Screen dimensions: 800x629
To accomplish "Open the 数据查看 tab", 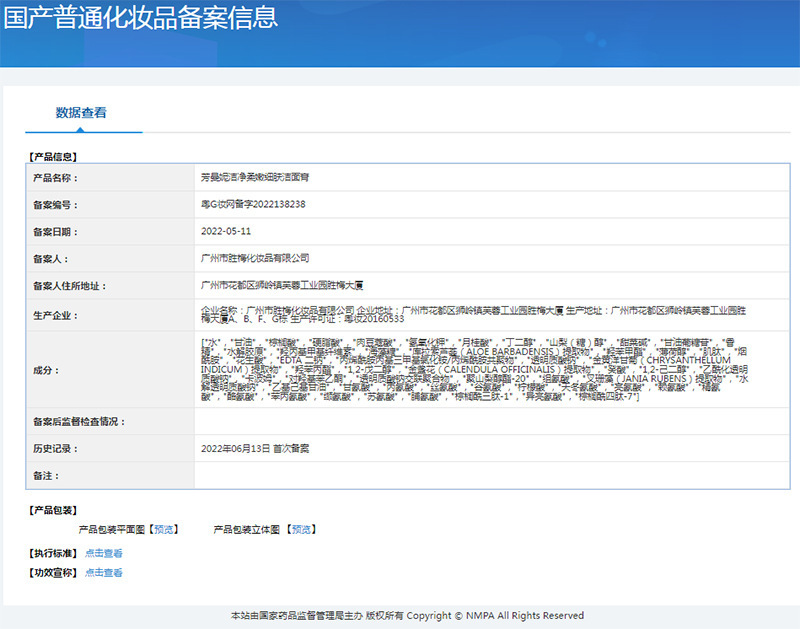I will point(81,113).
